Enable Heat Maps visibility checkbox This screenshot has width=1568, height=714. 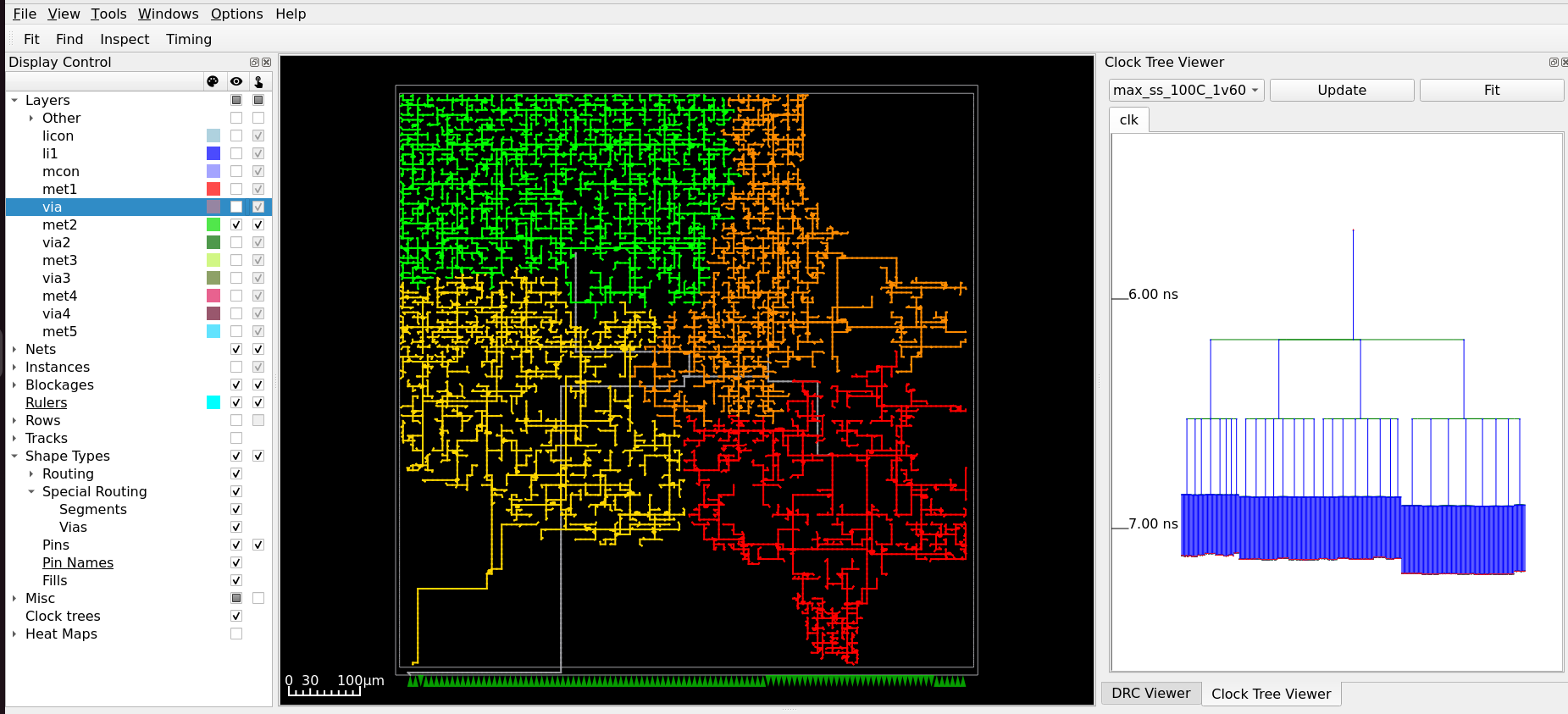tap(236, 634)
